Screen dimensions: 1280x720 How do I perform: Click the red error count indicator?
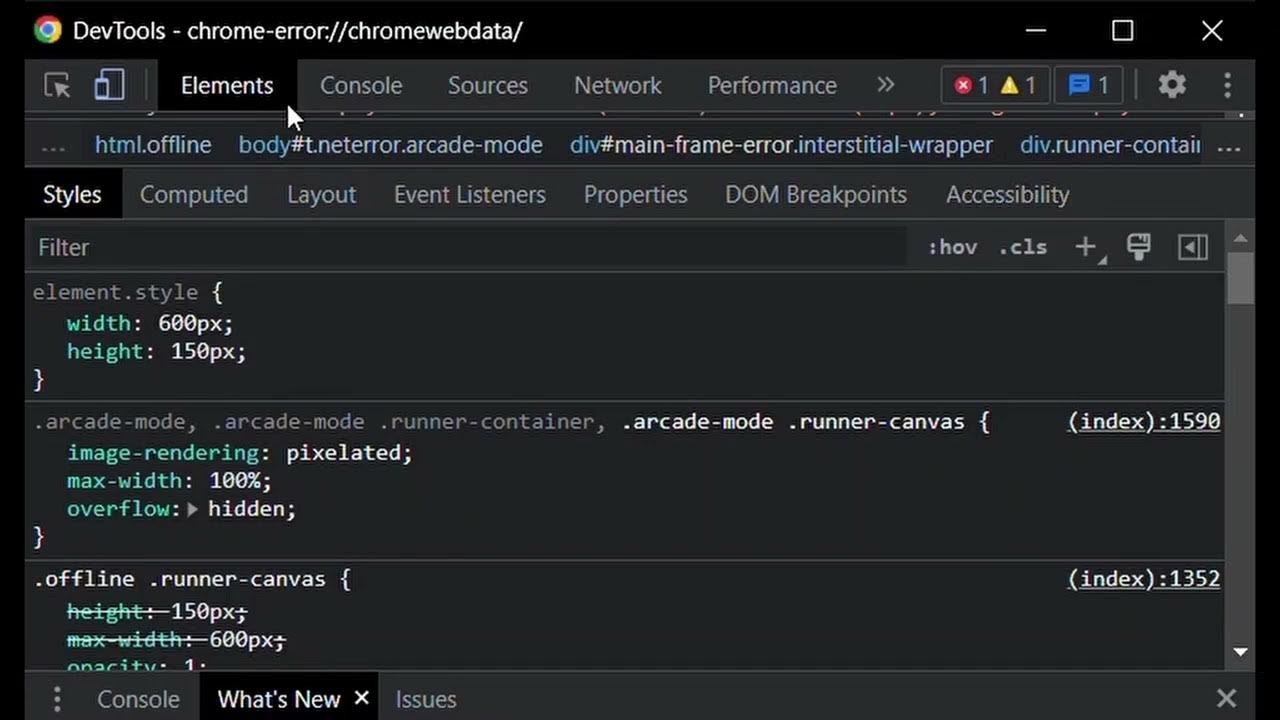[x=971, y=86]
